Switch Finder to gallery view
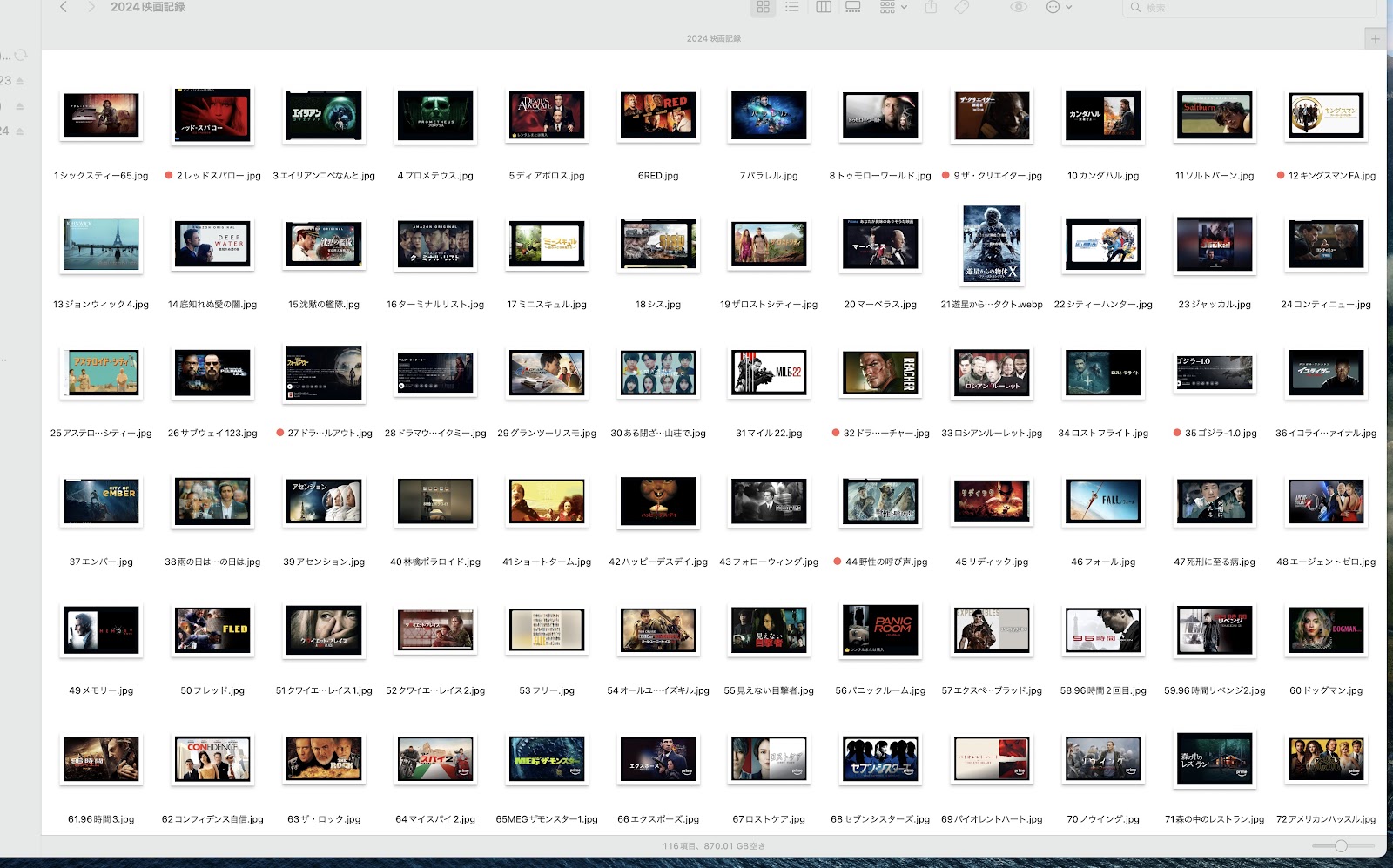 [x=853, y=7]
